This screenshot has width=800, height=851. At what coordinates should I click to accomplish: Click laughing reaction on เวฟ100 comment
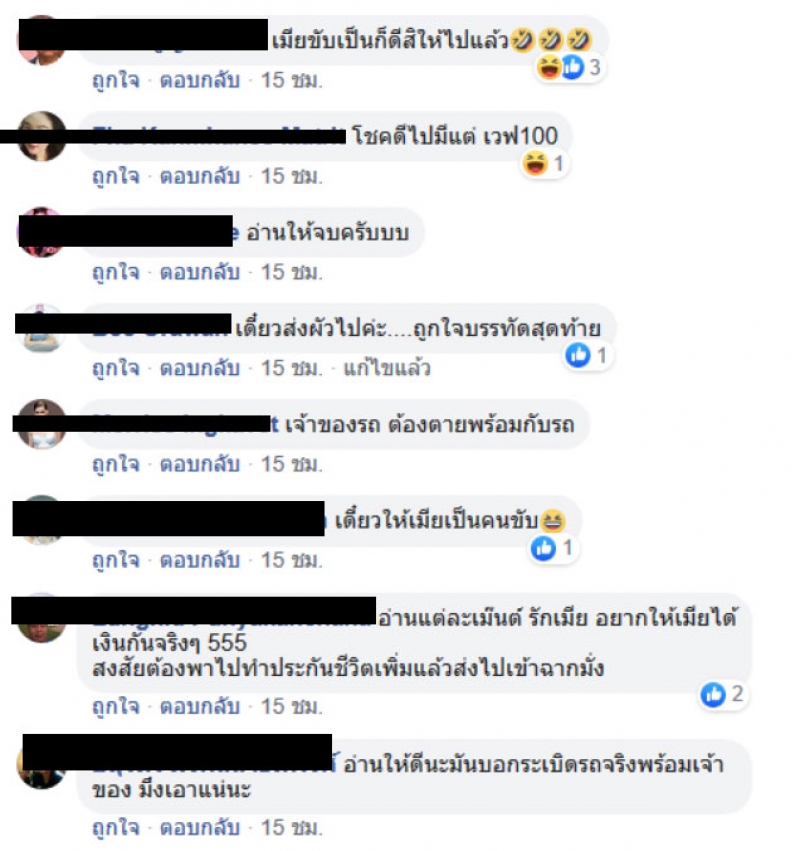tap(535, 164)
